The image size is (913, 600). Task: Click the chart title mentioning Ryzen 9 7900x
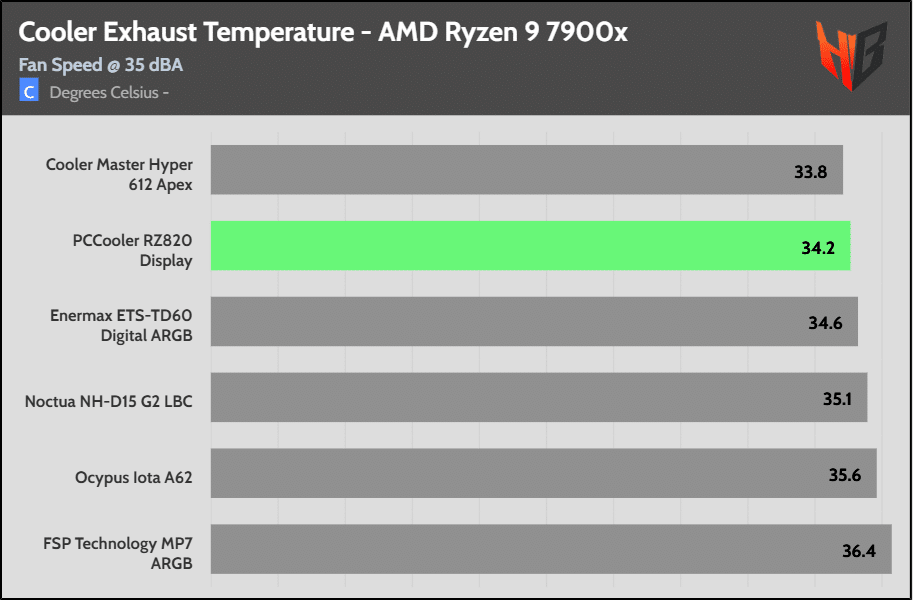323,32
